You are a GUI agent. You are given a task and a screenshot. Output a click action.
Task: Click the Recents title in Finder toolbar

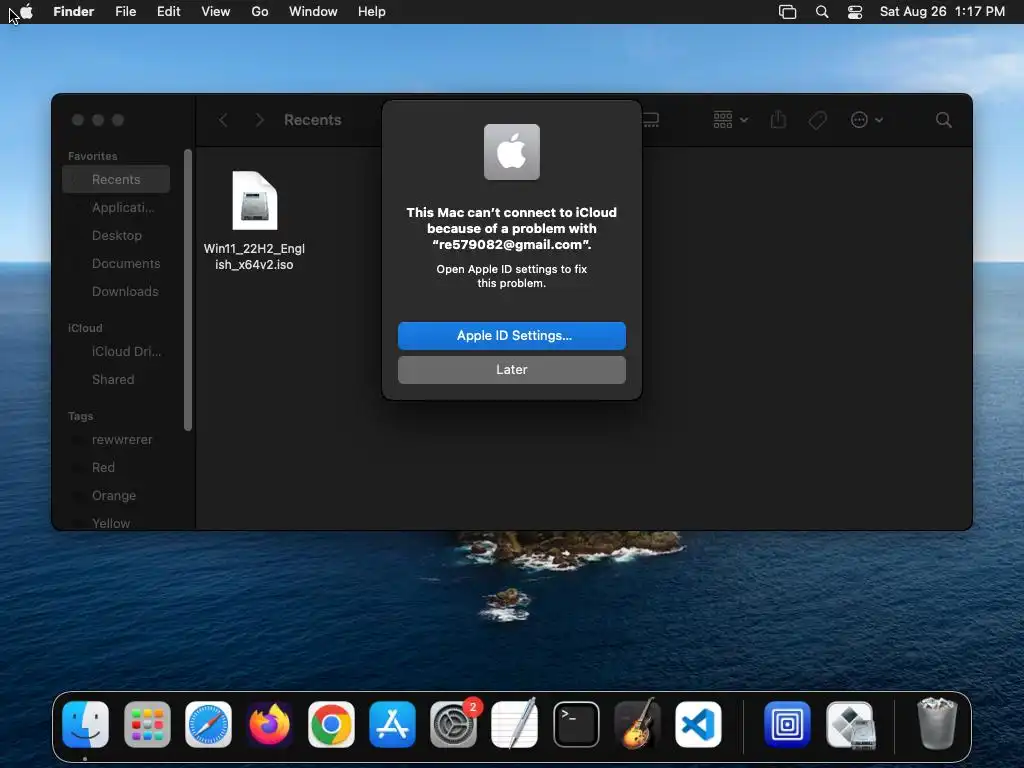[x=313, y=120]
